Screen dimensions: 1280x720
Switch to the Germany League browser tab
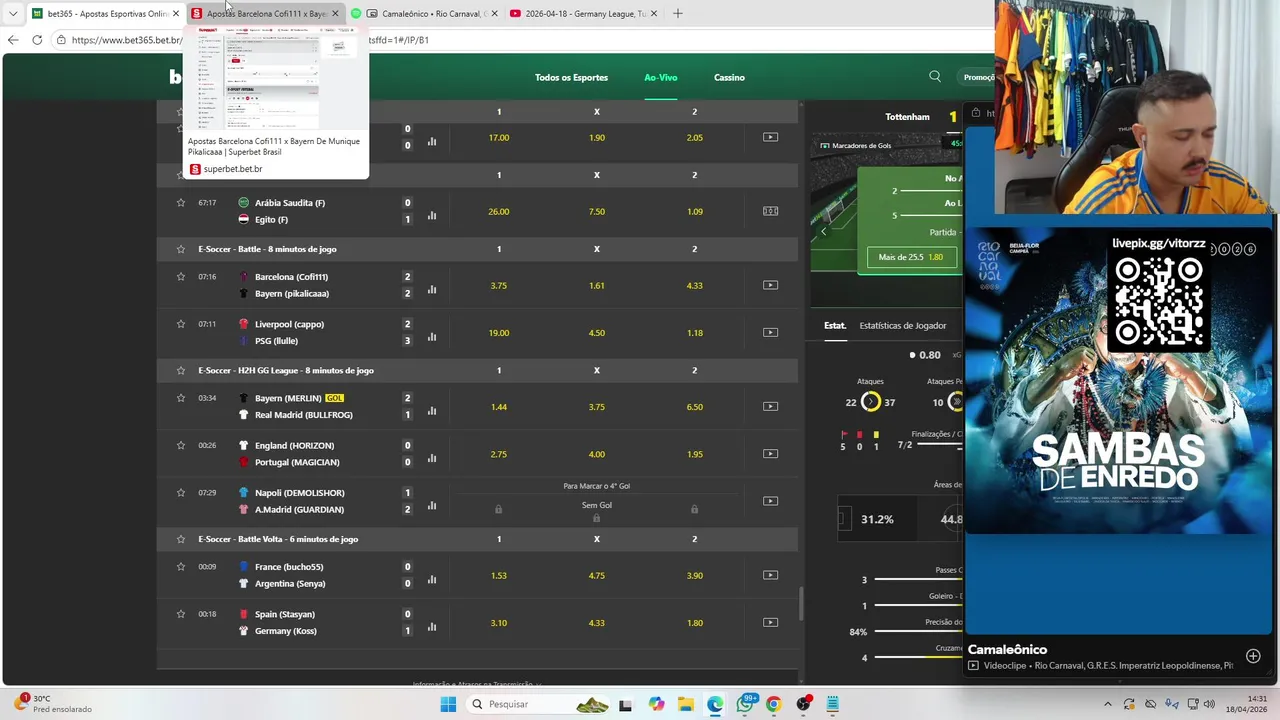click(584, 14)
